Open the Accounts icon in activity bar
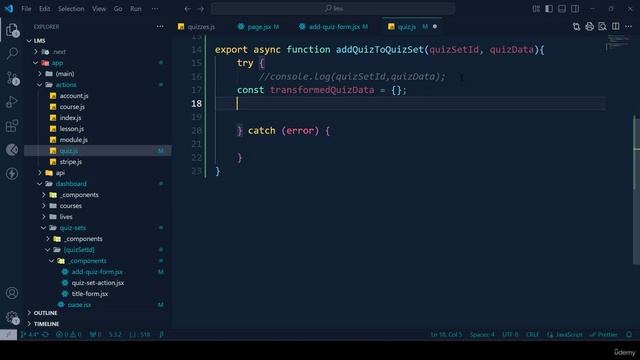640x360 pixels. [x=12, y=293]
